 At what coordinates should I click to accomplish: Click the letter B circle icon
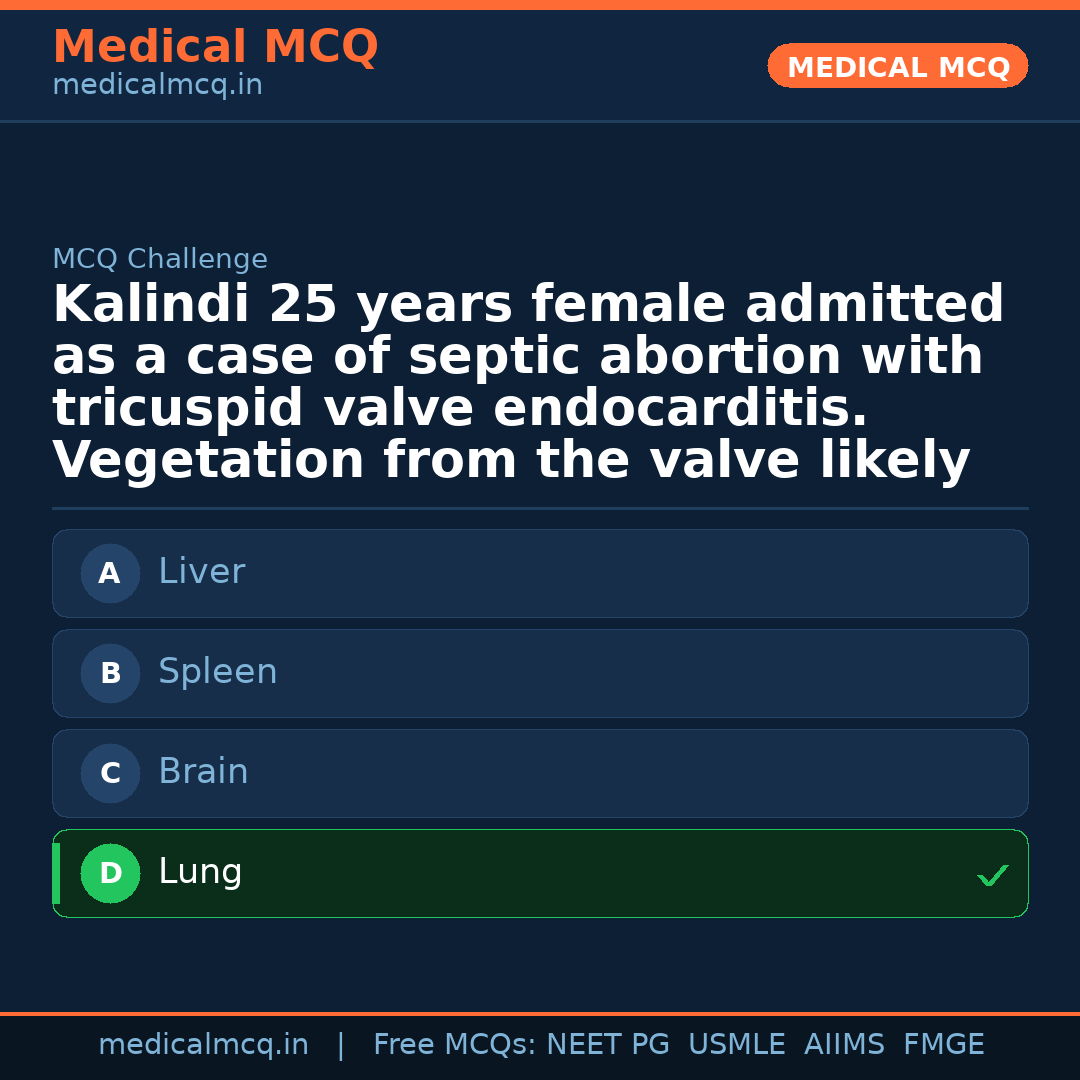[110, 674]
